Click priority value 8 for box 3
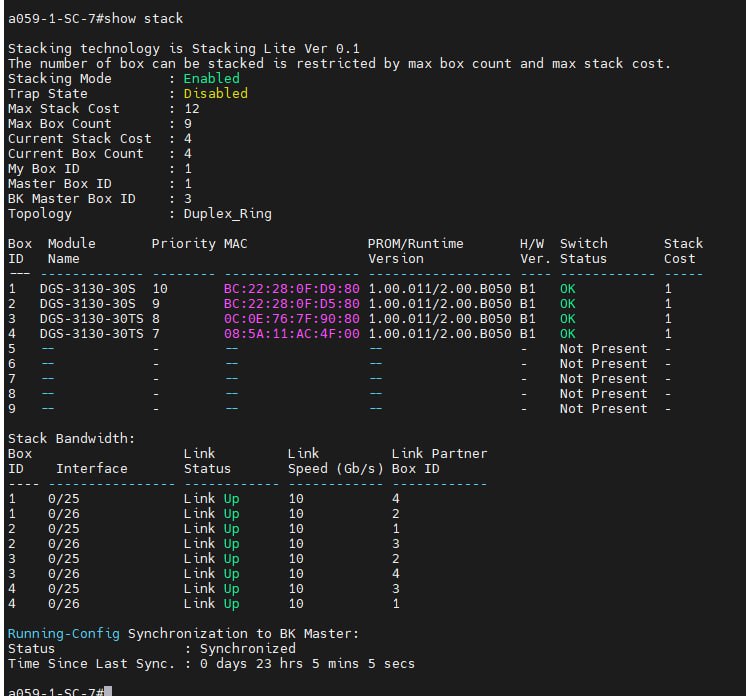Viewport: 746px width, 696px height. (x=156, y=319)
